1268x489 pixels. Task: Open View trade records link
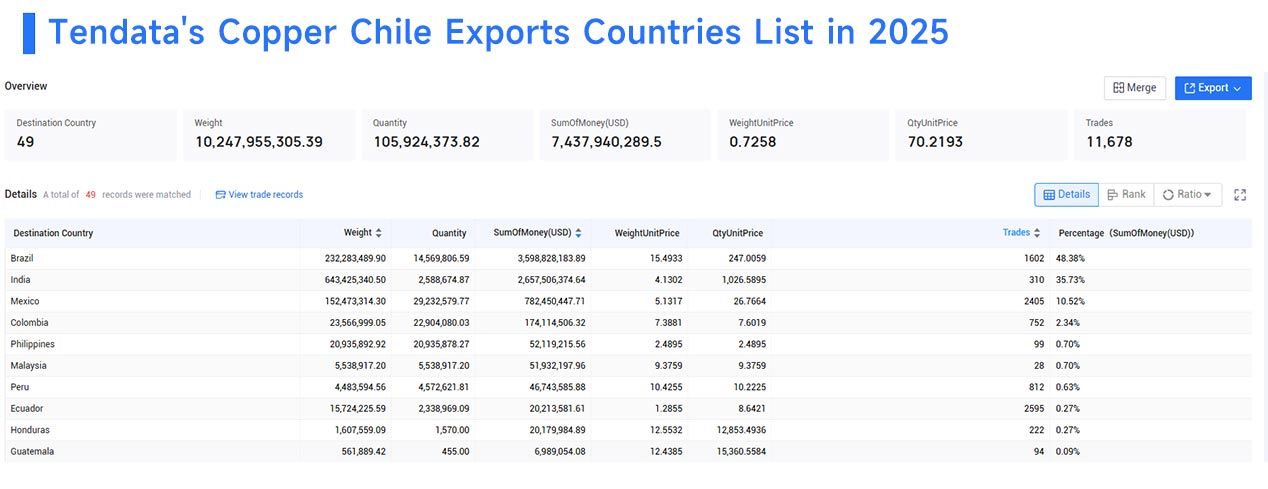[x=259, y=195]
